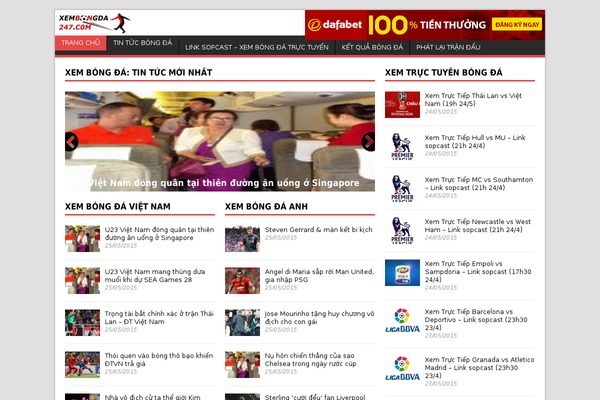This screenshot has height=400, width=600.
Task: Click thumbnail for Nụ hôn chiến thắng Chelsea article
Action: 242,364
